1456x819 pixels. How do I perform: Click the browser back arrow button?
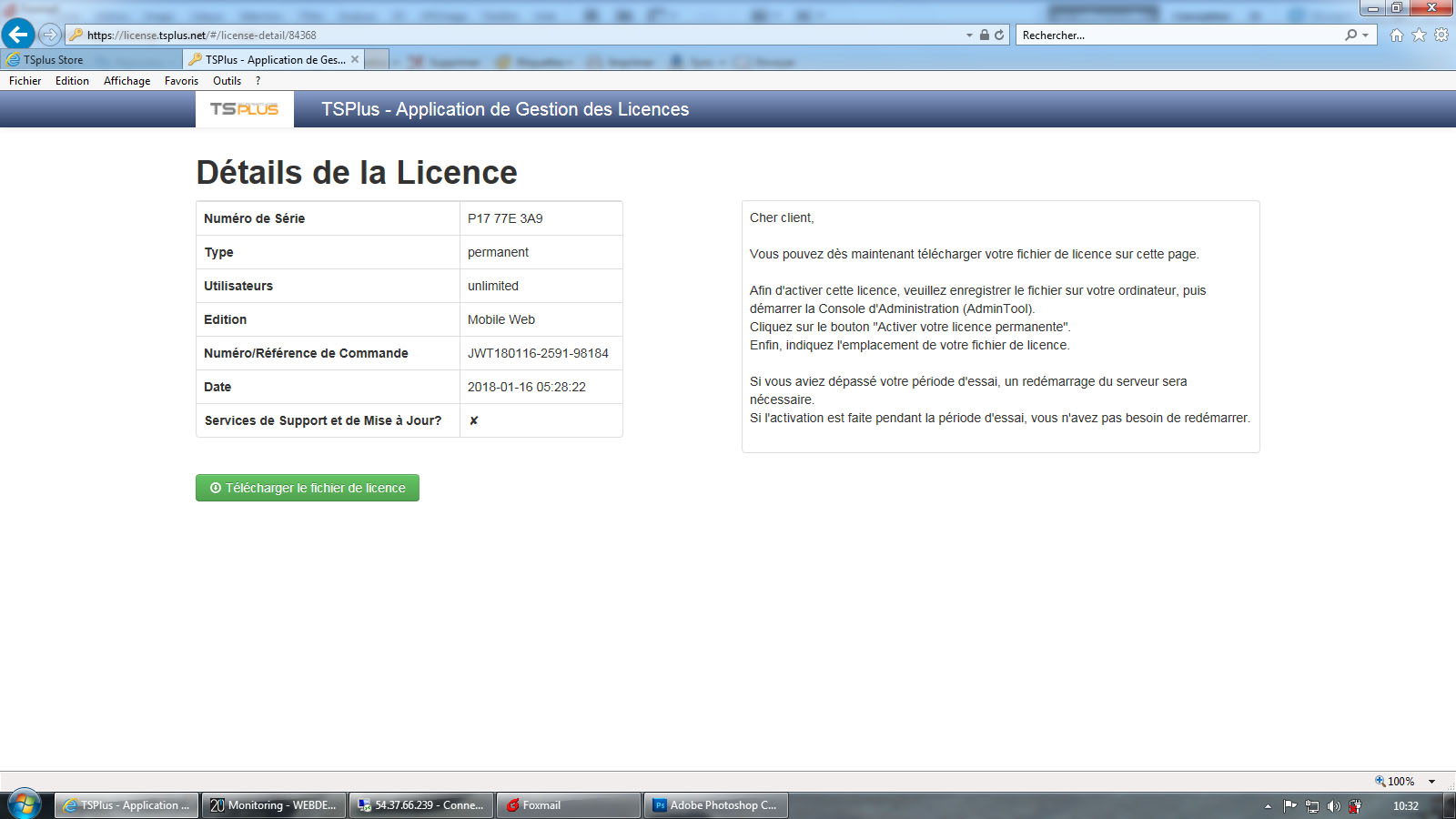pyautogui.click(x=18, y=35)
